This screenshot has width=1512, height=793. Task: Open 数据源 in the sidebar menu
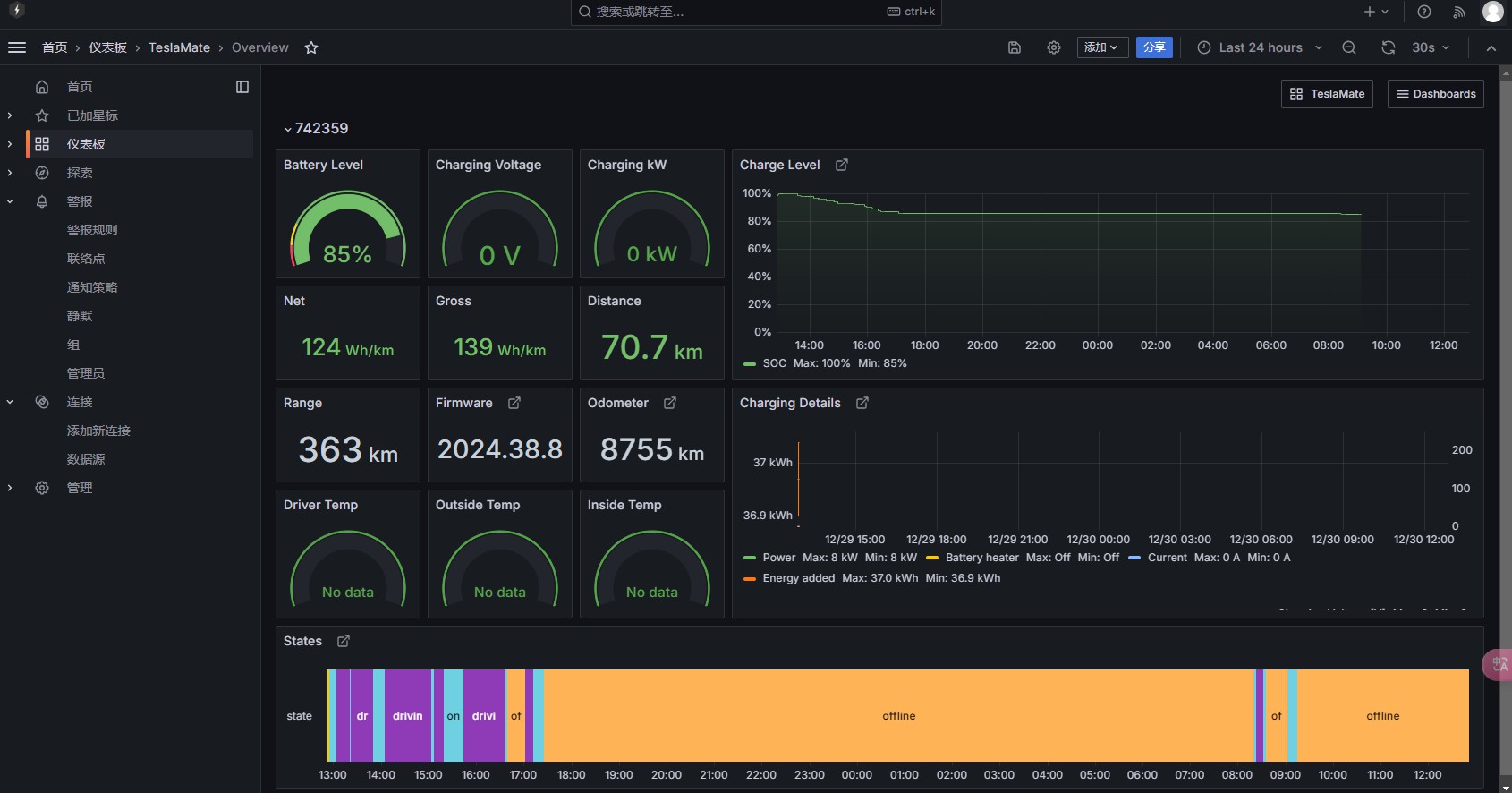(86, 459)
